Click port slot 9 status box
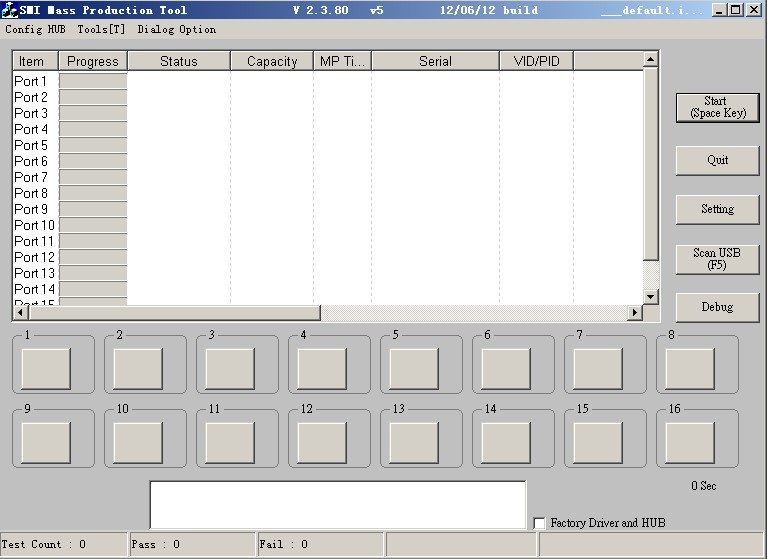The image size is (767, 559). coord(46,443)
